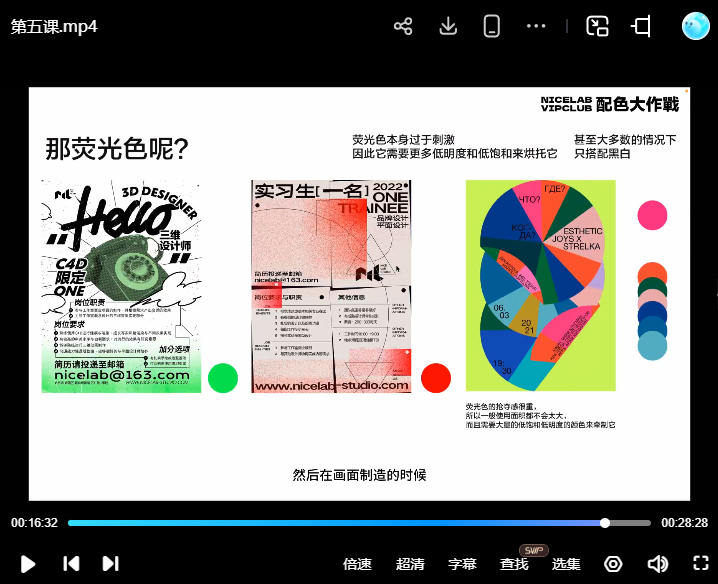
Task: Open the 字幕 subtitles options
Action: [462, 564]
